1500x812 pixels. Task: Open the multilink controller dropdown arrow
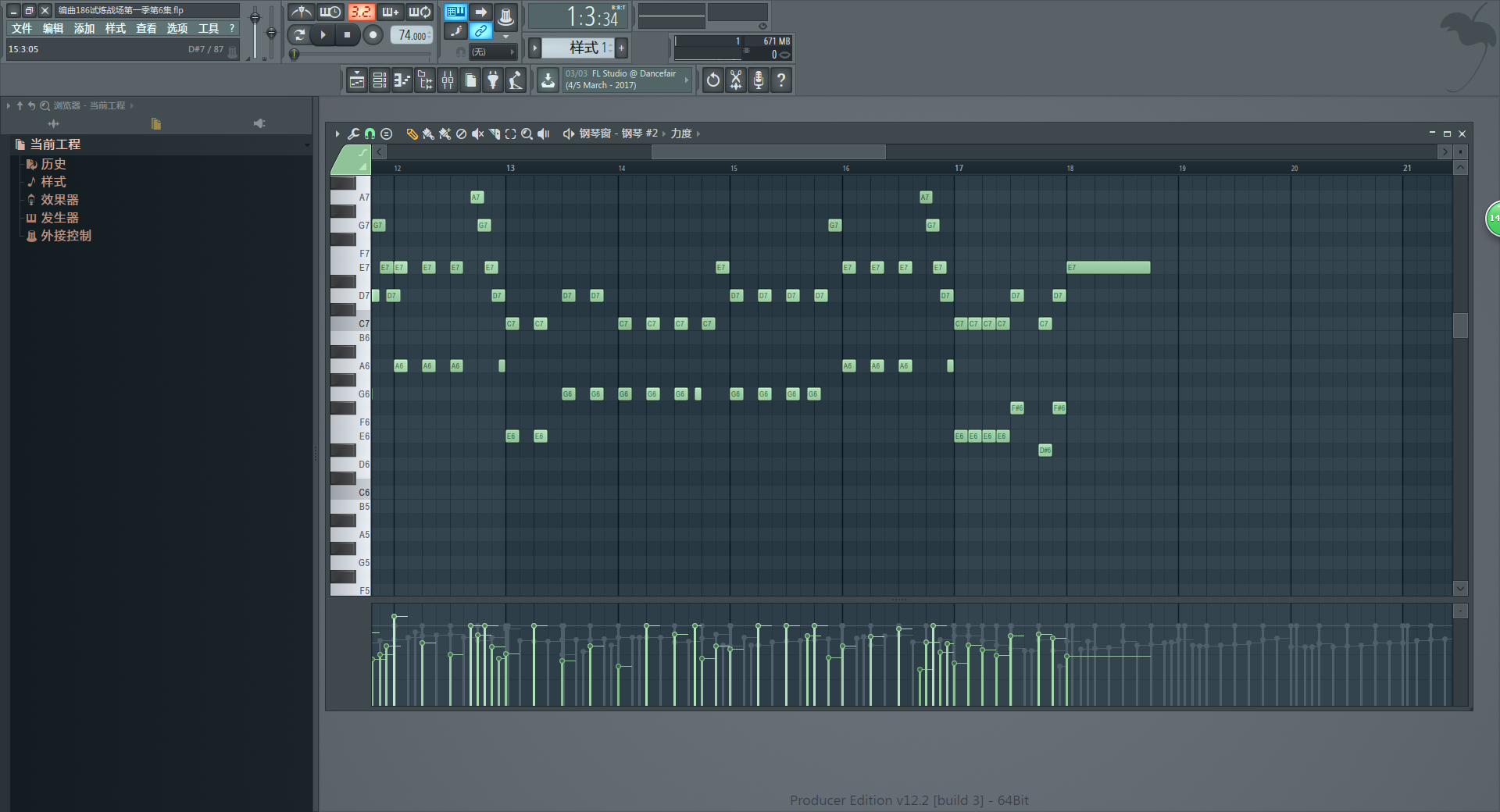tap(506, 37)
